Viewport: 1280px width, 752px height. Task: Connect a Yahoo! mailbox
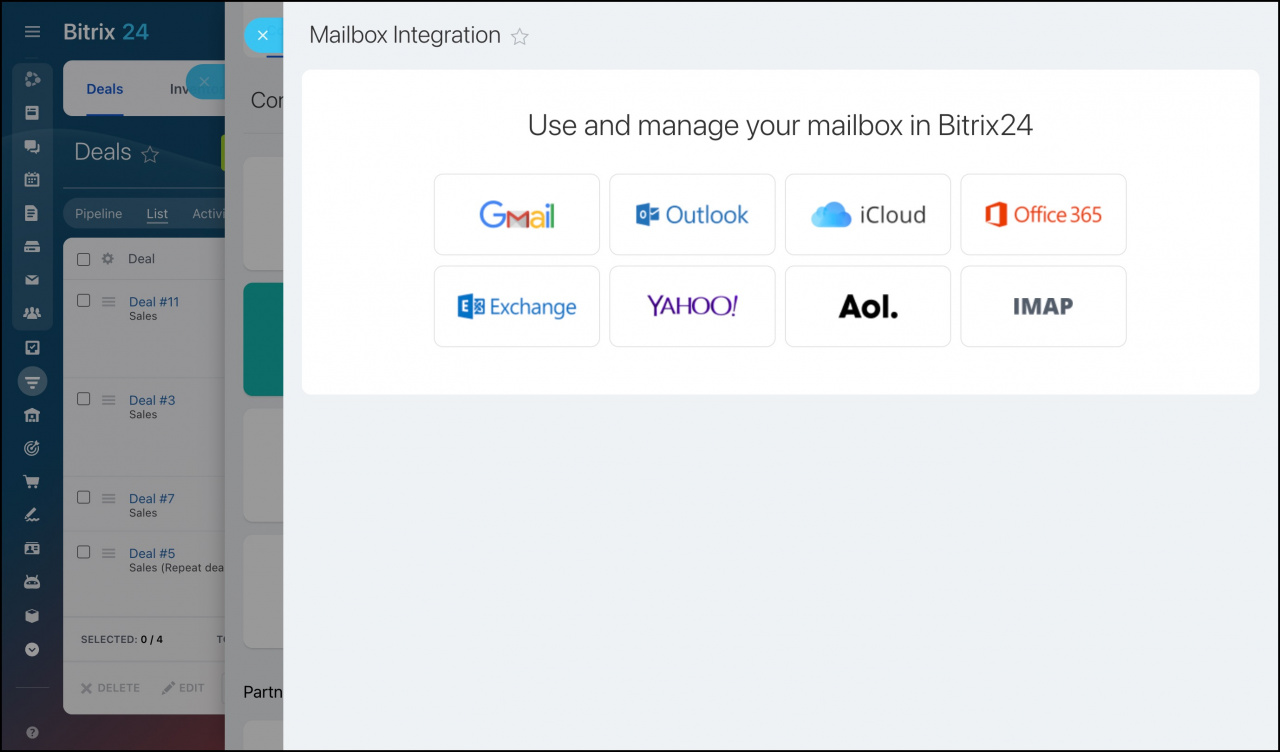click(x=692, y=306)
